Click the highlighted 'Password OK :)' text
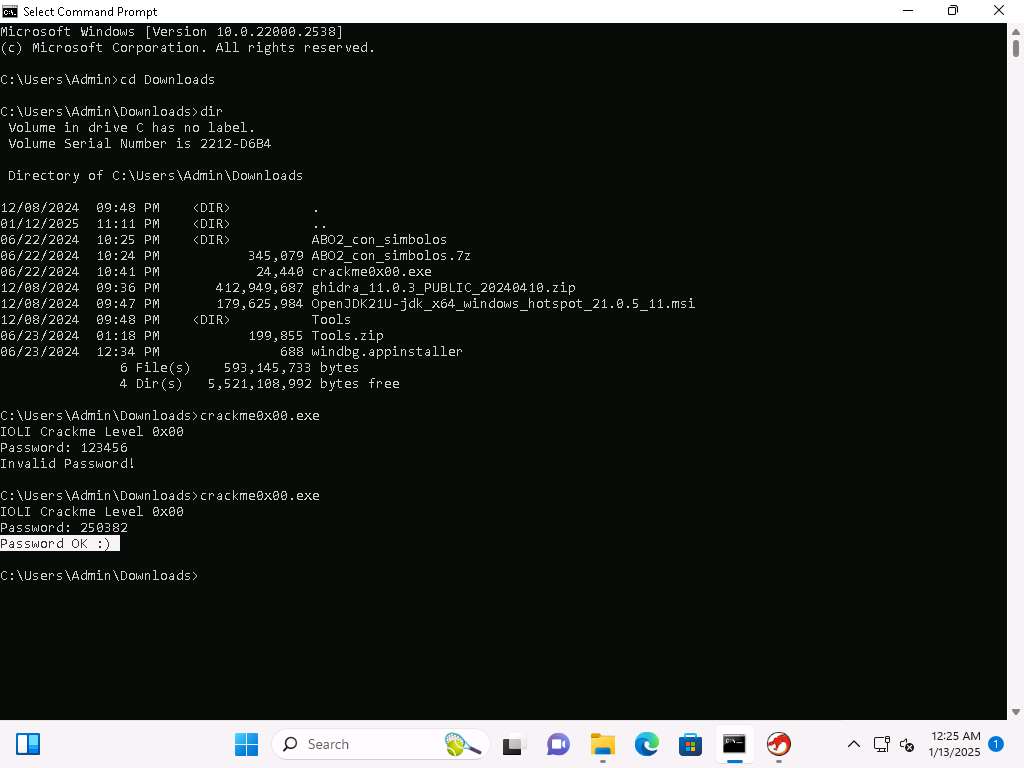This screenshot has height=768, width=1024. [59, 544]
